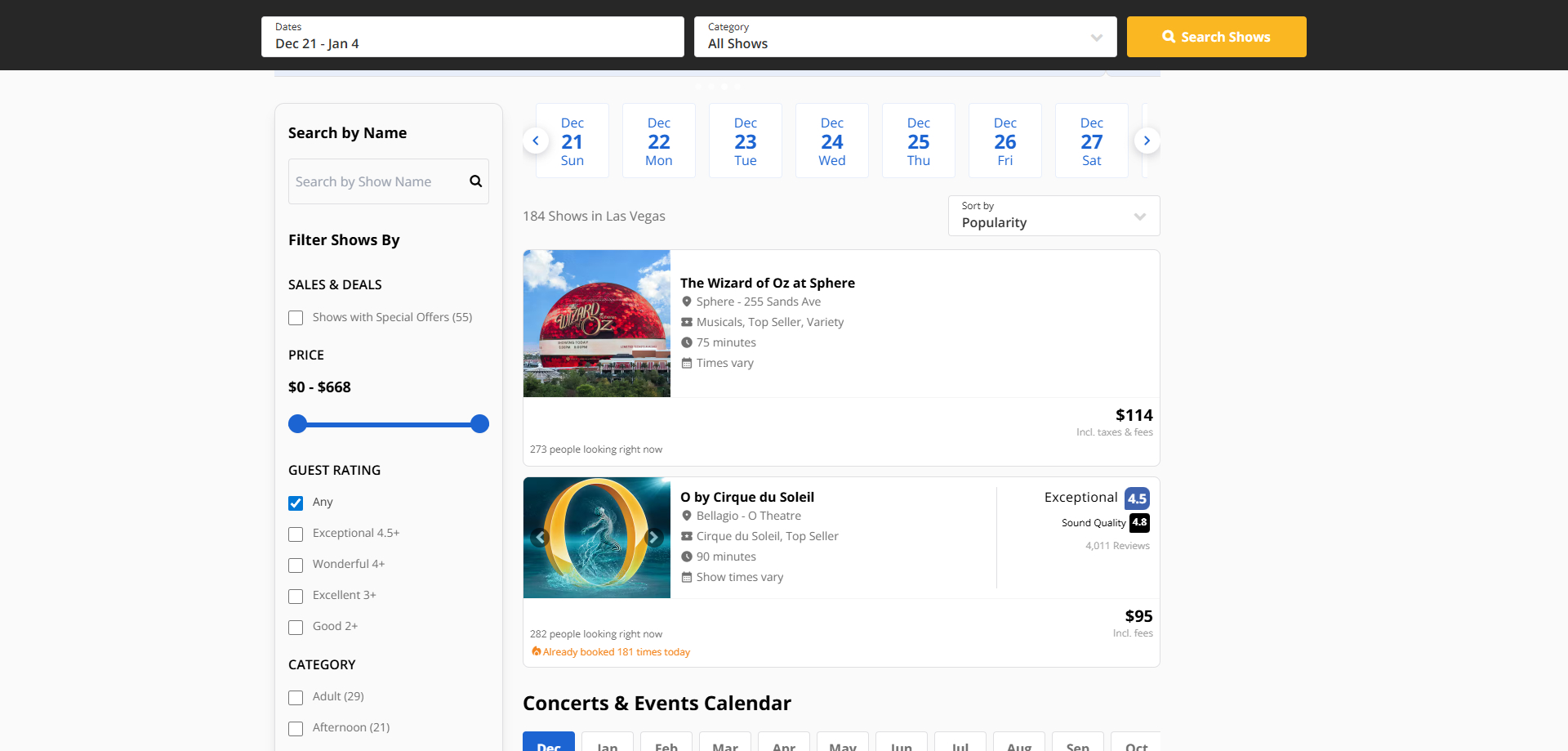Expand the Sort by Popularity dropdown
This screenshot has width=1568, height=751.
pyautogui.click(x=1053, y=216)
